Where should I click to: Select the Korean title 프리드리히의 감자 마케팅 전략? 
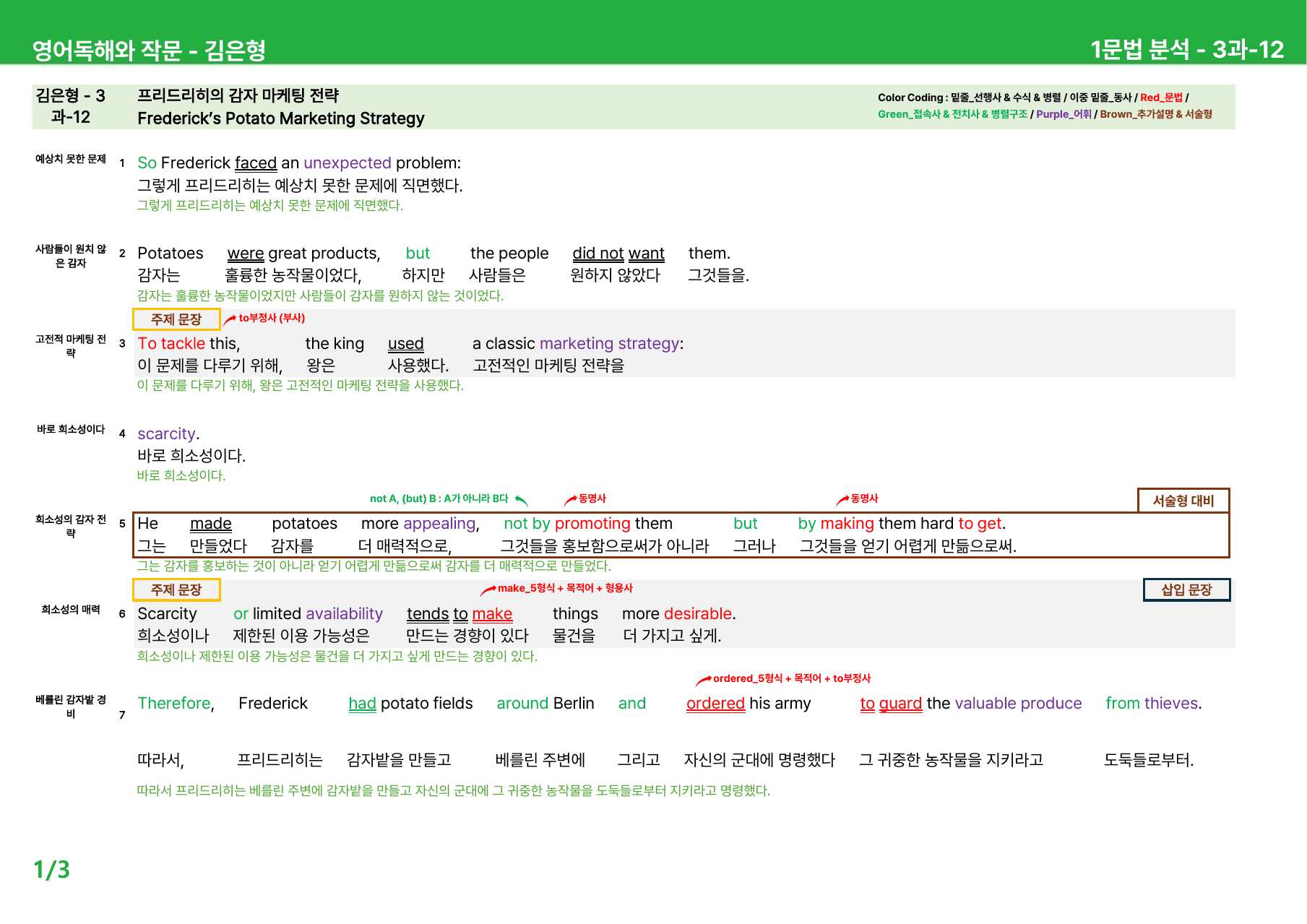pos(238,95)
